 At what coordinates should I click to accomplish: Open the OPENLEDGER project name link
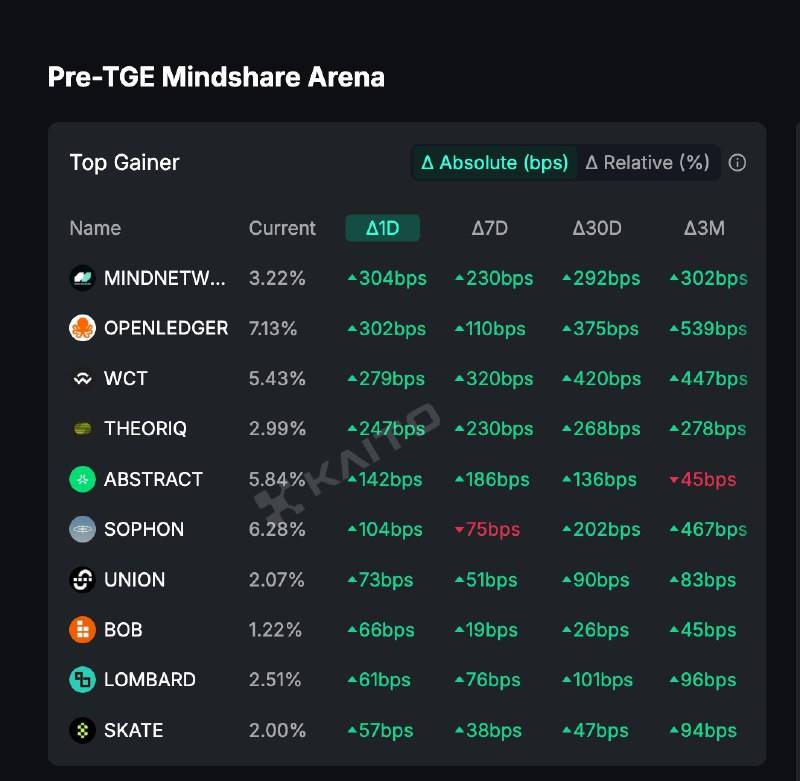click(166, 328)
